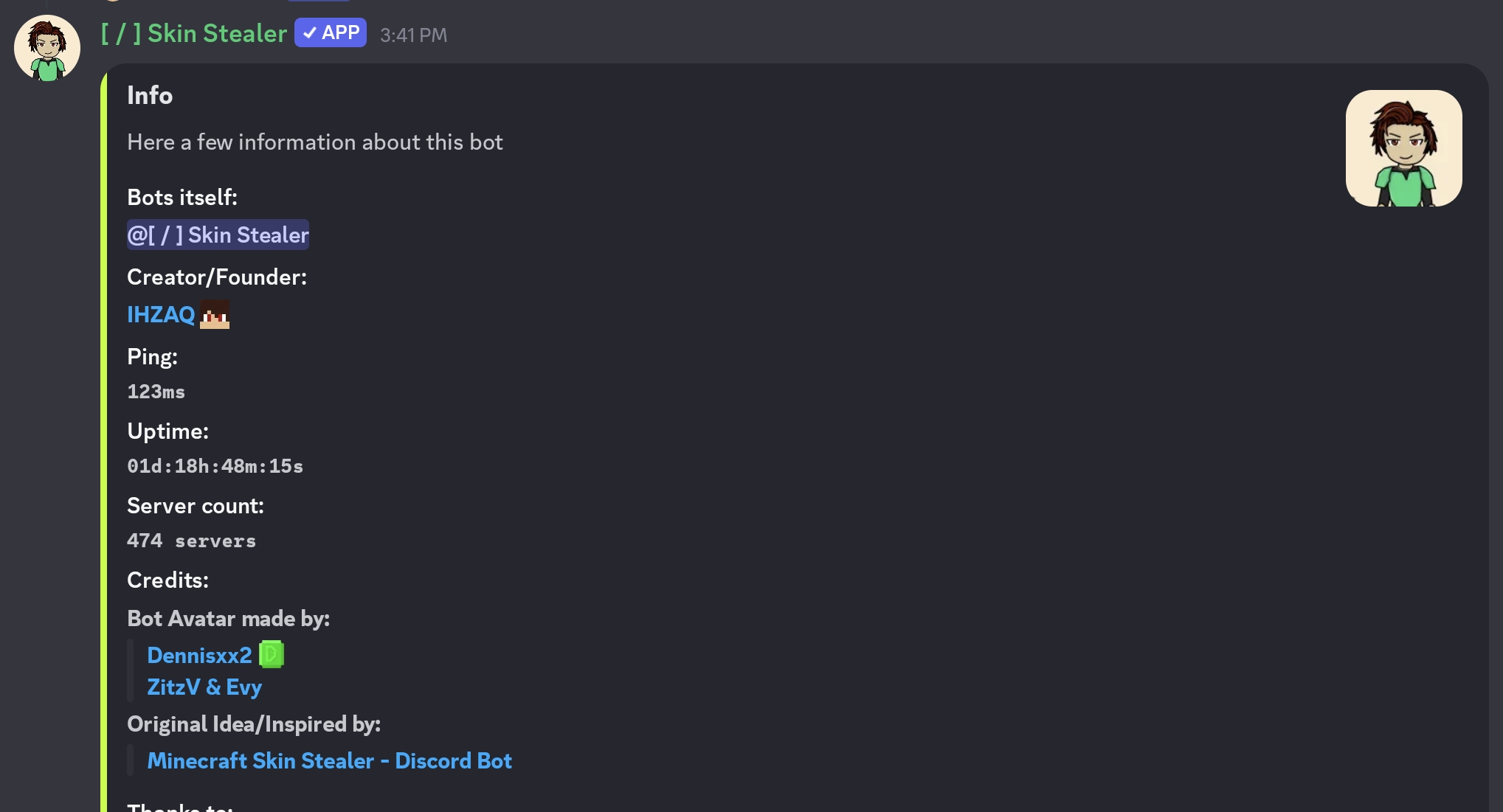Click the Creator/Founder field heading
1503x812 pixels.
(x=217, y=277)
